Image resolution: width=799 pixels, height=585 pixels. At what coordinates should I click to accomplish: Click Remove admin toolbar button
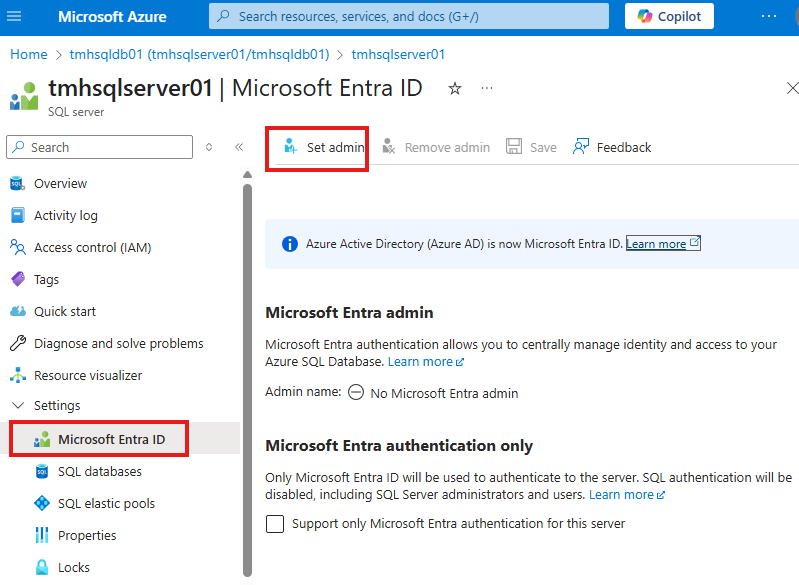(x=436, y=147)
